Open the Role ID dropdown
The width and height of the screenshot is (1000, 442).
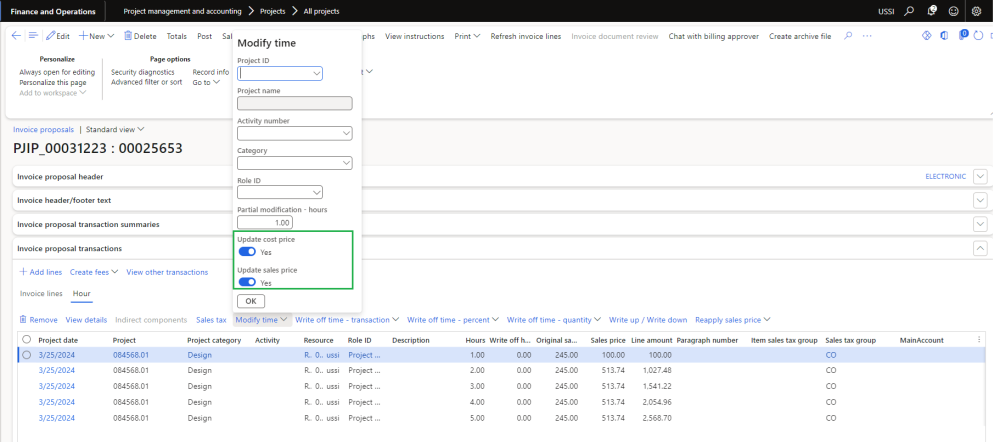[316, 192]
